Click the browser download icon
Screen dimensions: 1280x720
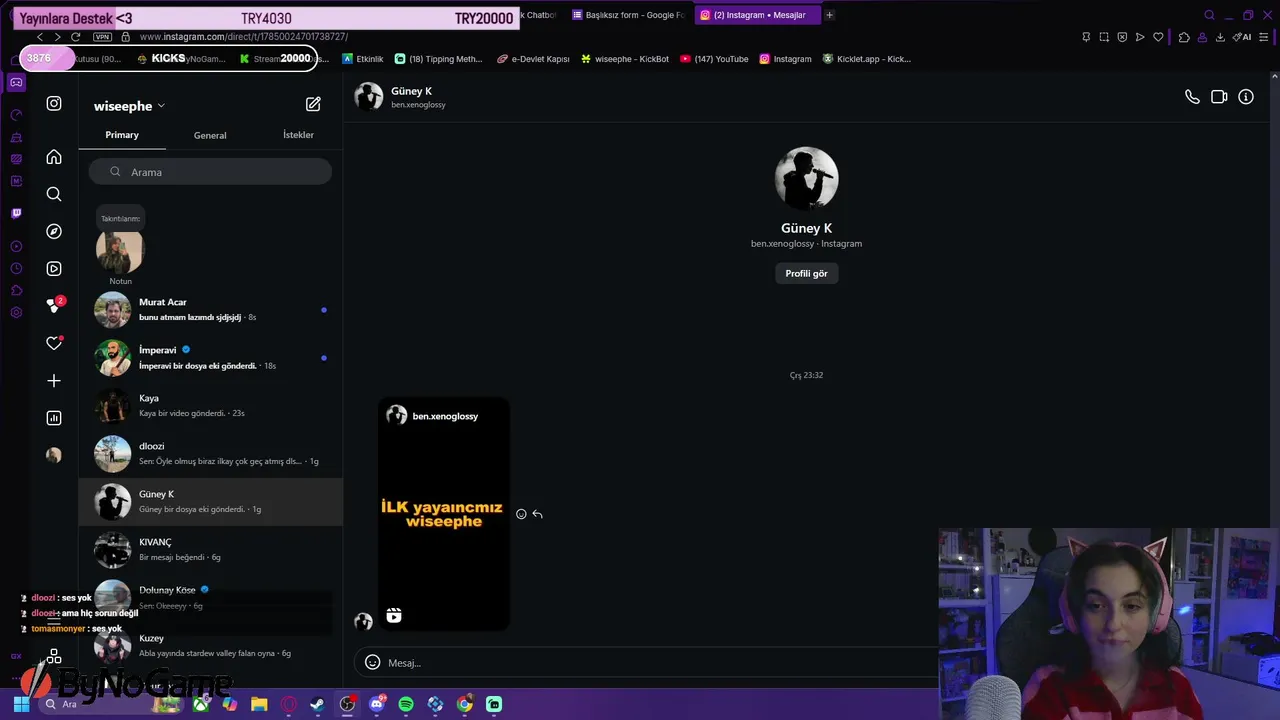(1220, 37)
